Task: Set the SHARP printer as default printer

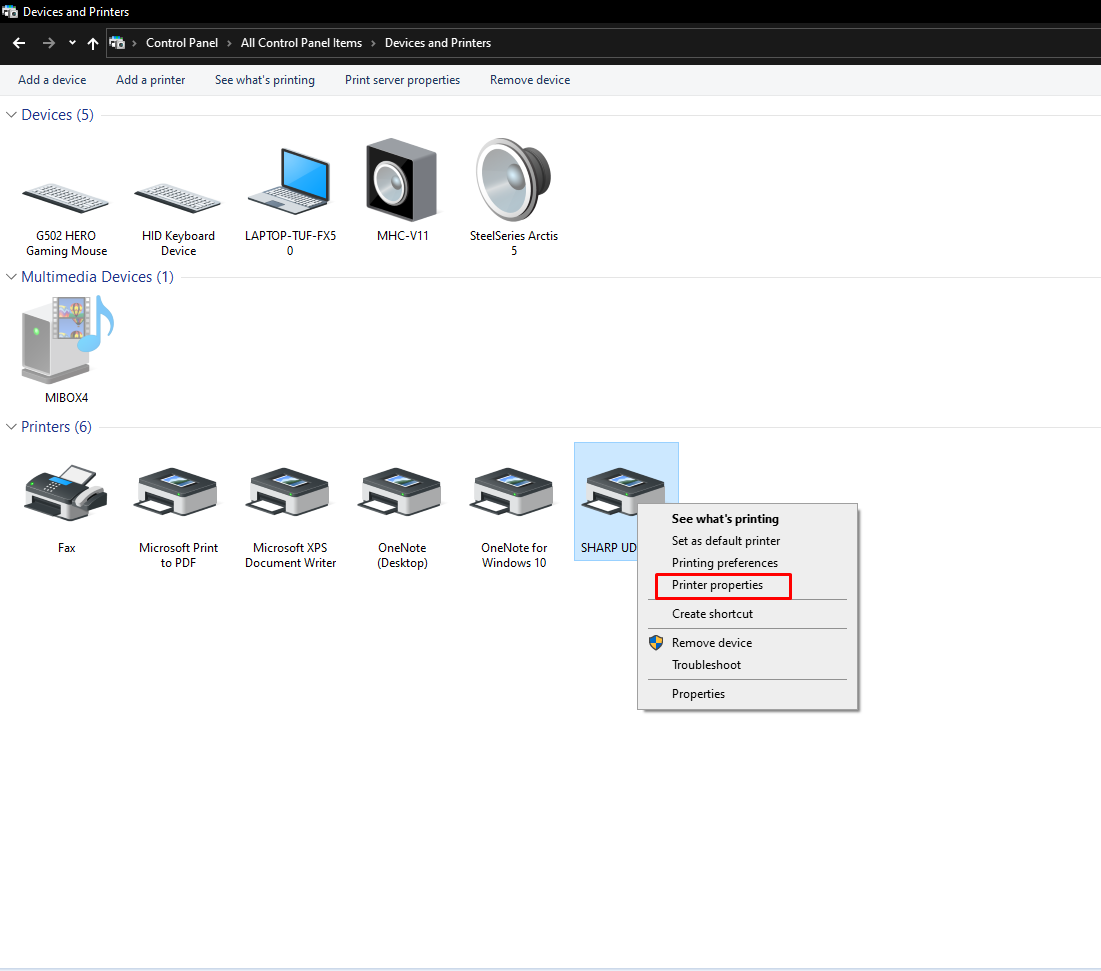Action: (725, 540)
